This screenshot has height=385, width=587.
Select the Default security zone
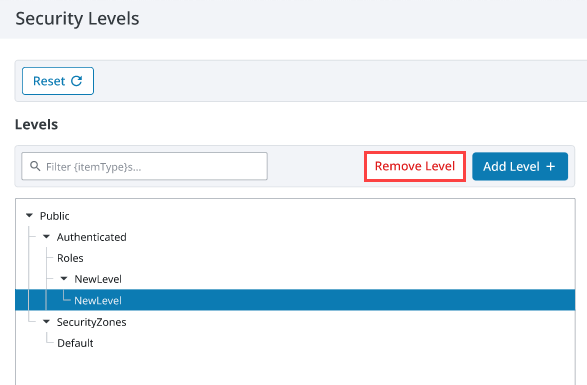pyautogui.click(x=75, y=343)
